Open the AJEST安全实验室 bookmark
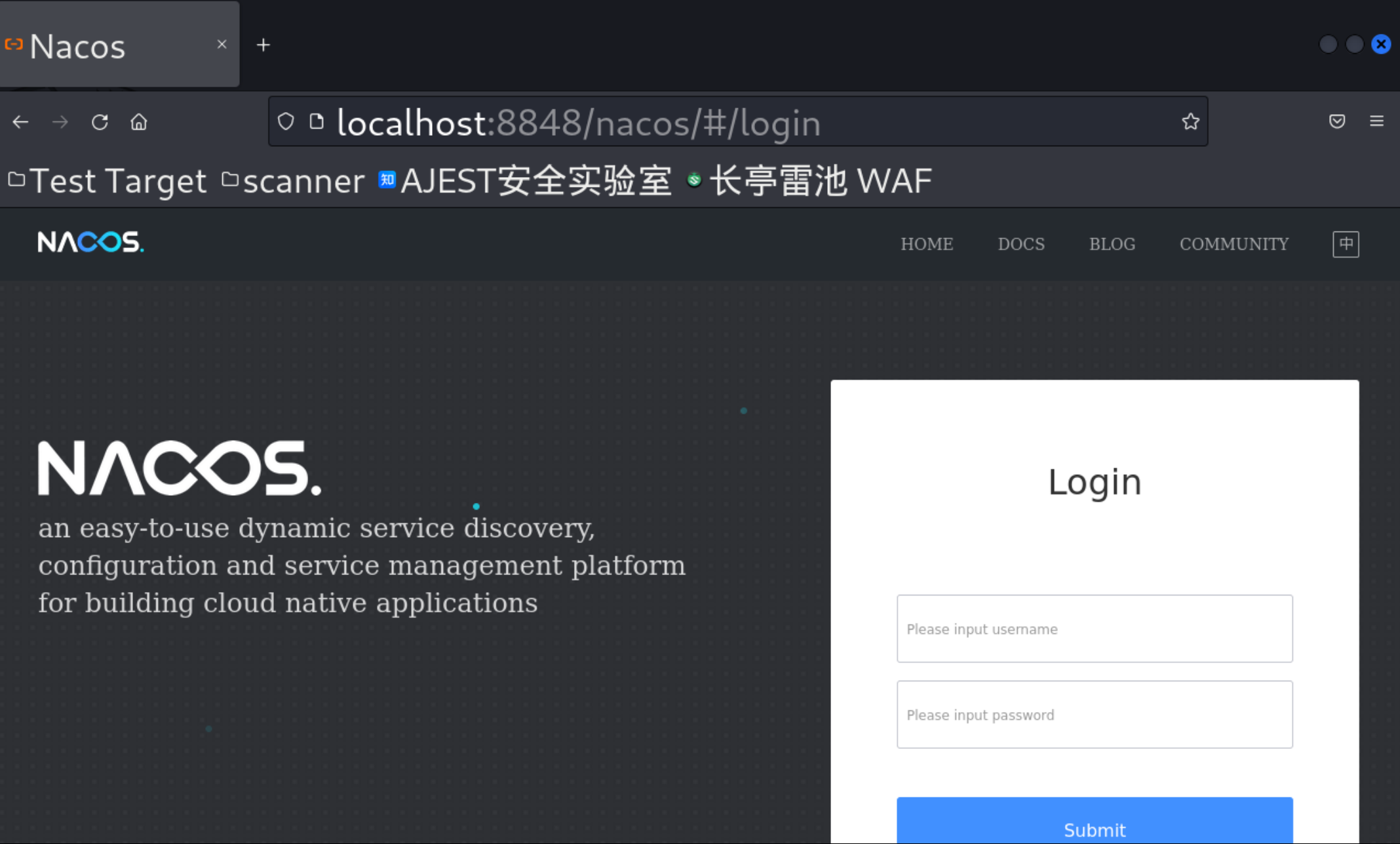Viewport: 1400px width, 844px height. tap(526, 181)
